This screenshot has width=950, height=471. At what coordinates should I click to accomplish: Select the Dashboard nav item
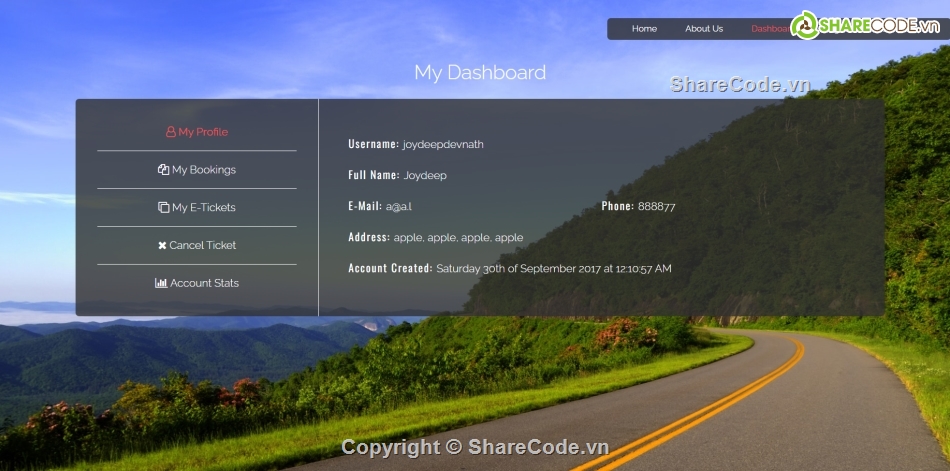[x=770, y=29]
